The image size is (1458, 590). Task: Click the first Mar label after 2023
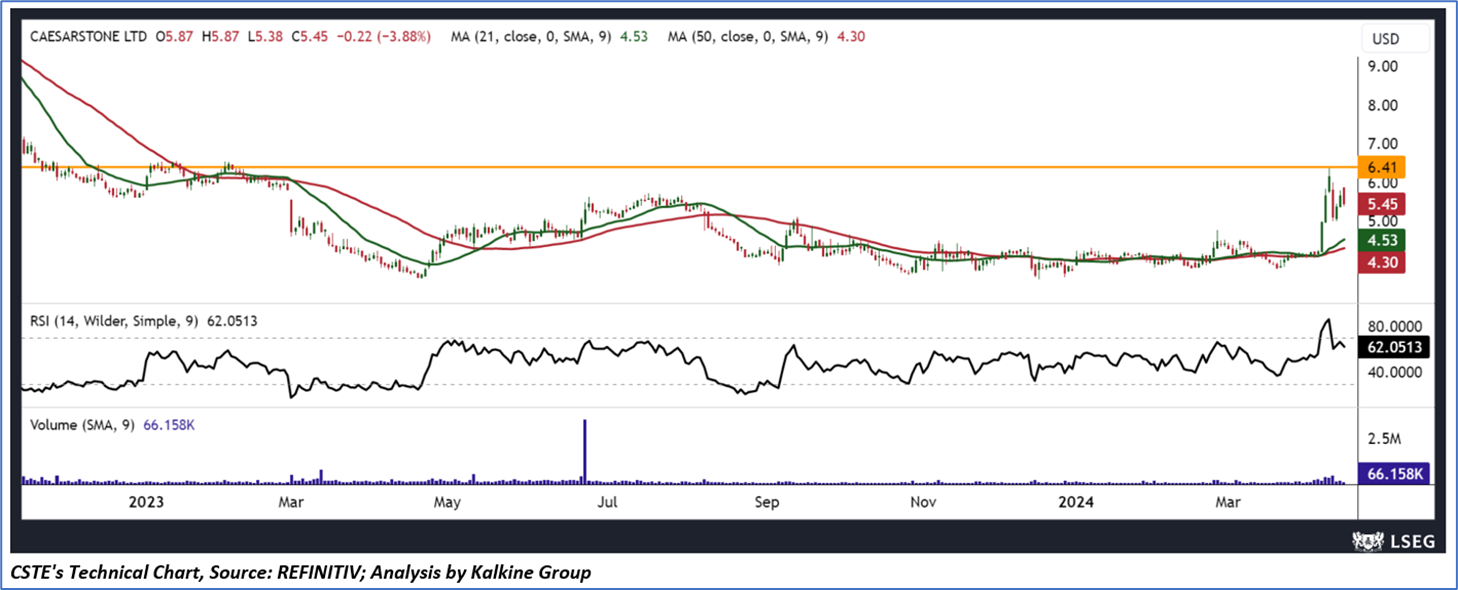point(291,501)
